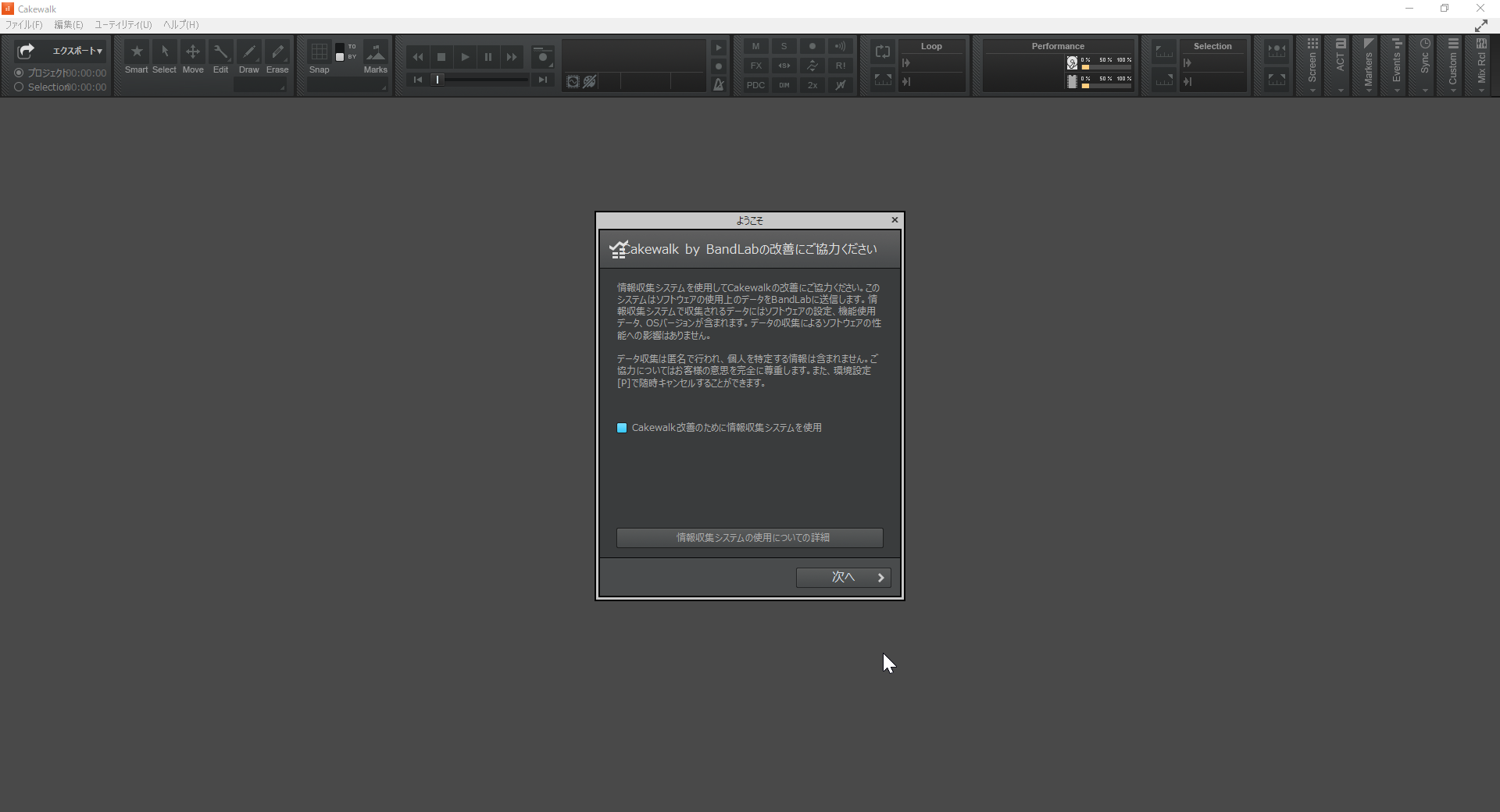The height and width of the screenshot is (812, 1500).
Task: Toggle global FX bypass button
Action: click(x=755, y=66)
